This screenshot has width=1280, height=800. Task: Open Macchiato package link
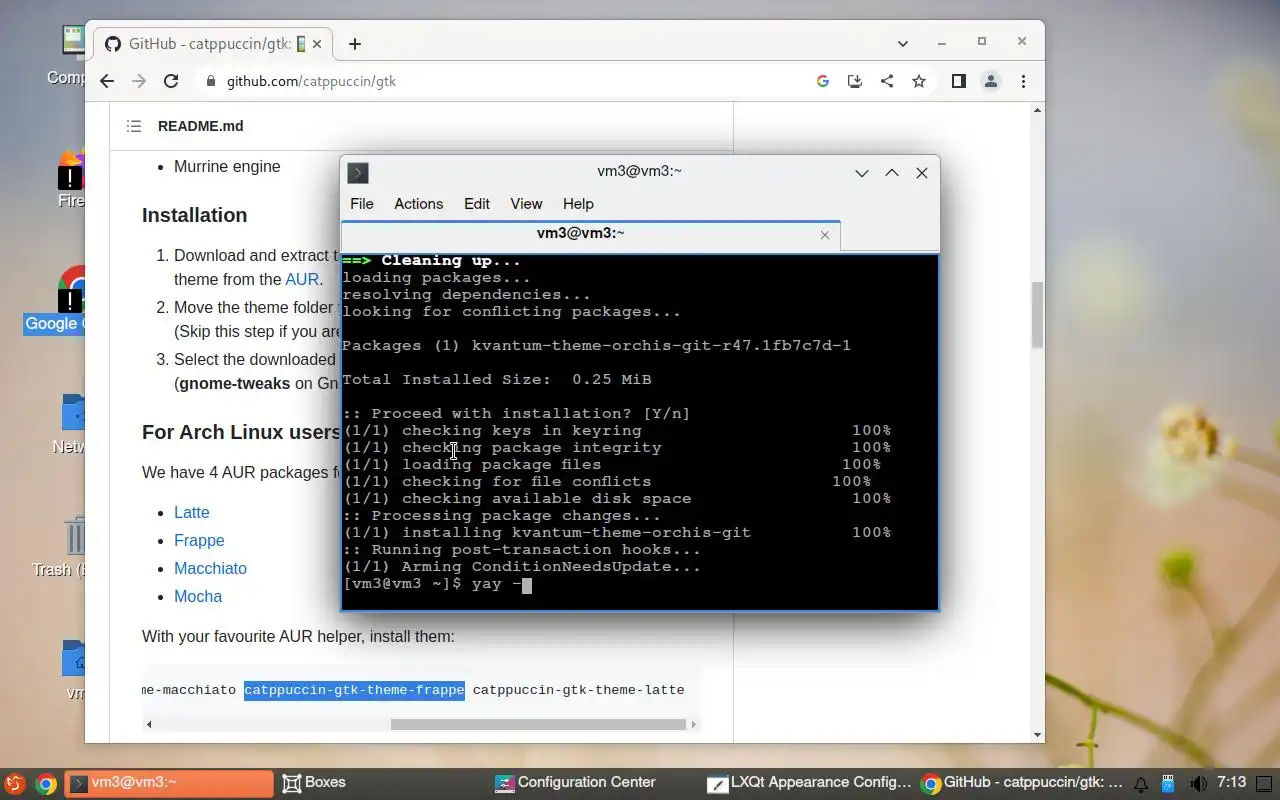tap(210, 568)
